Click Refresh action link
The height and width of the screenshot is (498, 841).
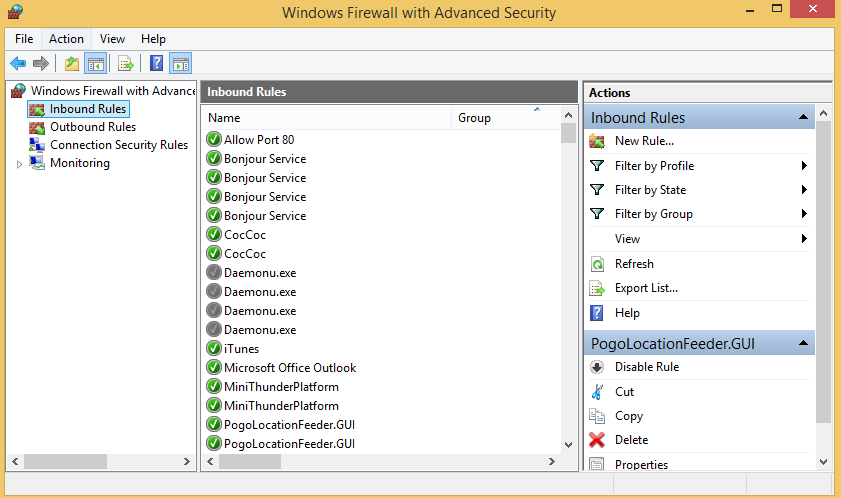(x=634, y=264)
